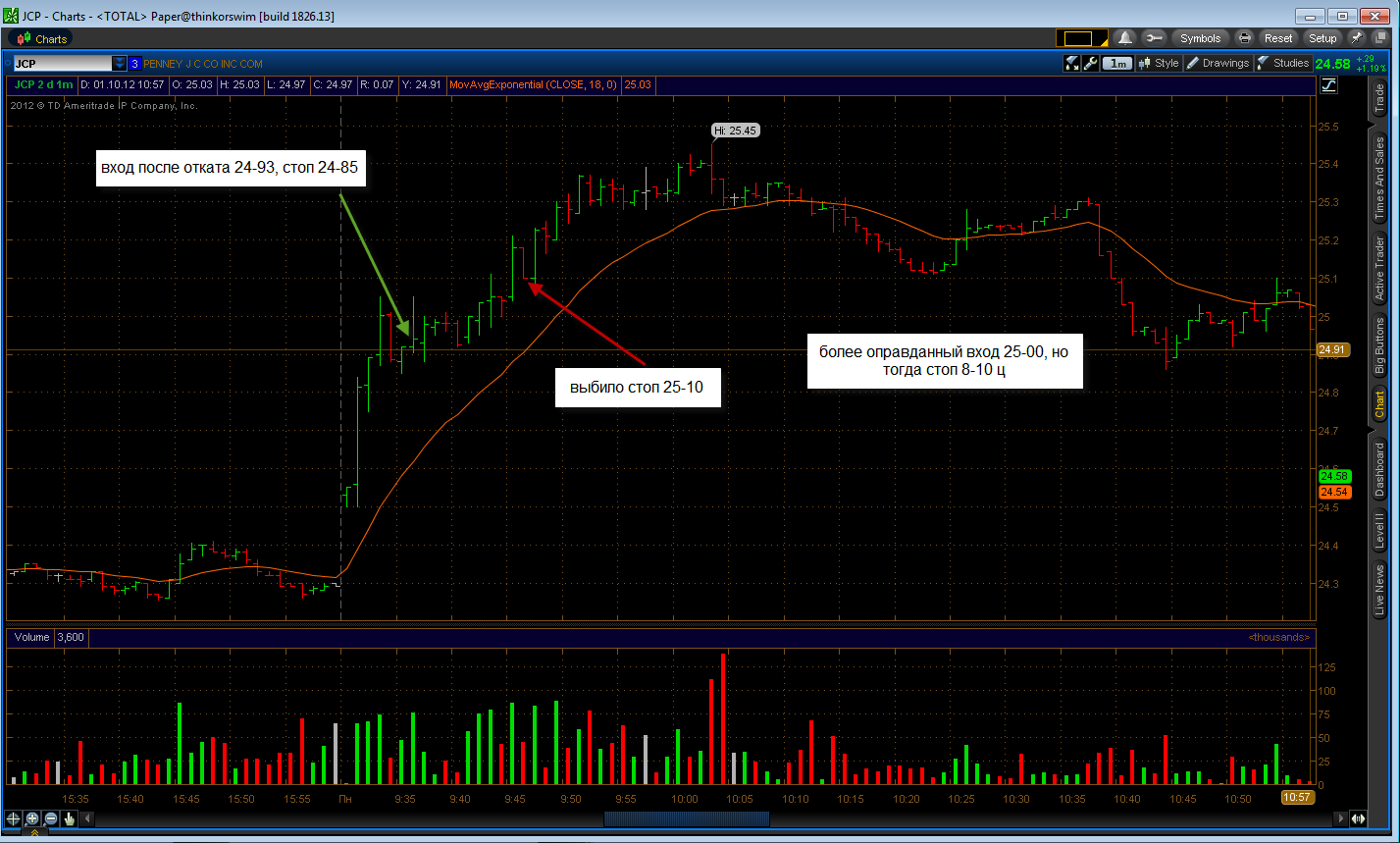The height and width of the screenshot is (843, 1400).
Task: Open the Style menu
Action: coord(1159,63)
